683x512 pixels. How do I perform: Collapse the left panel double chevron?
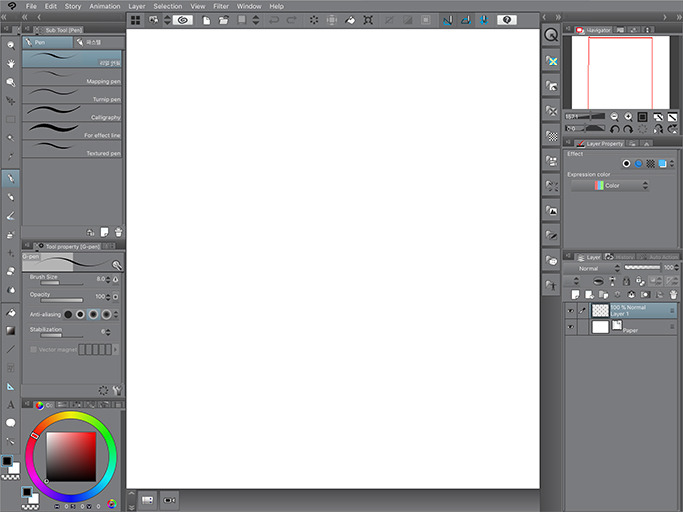coord(24,17)
